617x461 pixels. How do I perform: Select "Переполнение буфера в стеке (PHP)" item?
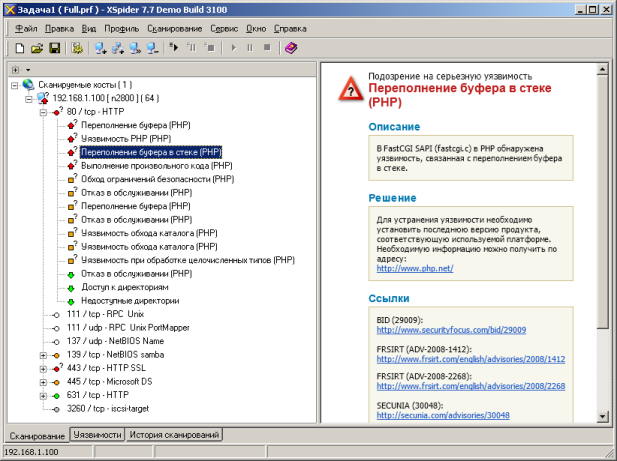pos(151,152)
